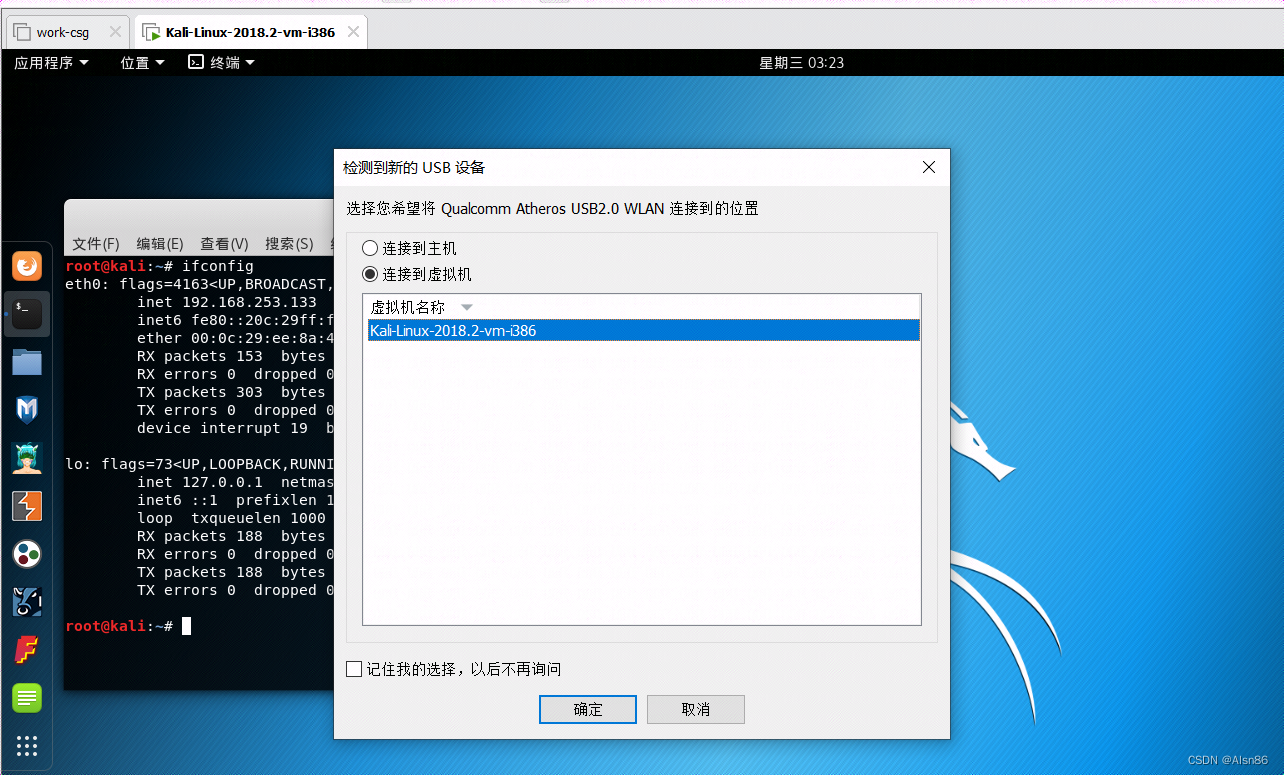
Task: Close the work-csg tab
Action: point(115,32)
